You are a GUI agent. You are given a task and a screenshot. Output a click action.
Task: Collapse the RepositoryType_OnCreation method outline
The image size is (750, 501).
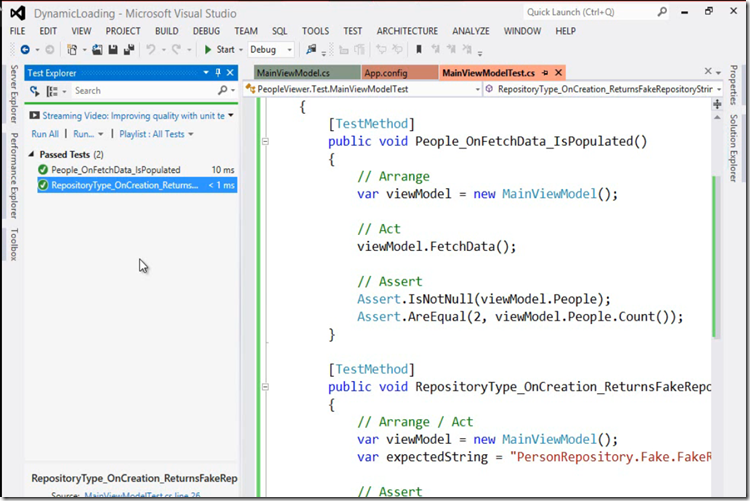tap(265, 387)
